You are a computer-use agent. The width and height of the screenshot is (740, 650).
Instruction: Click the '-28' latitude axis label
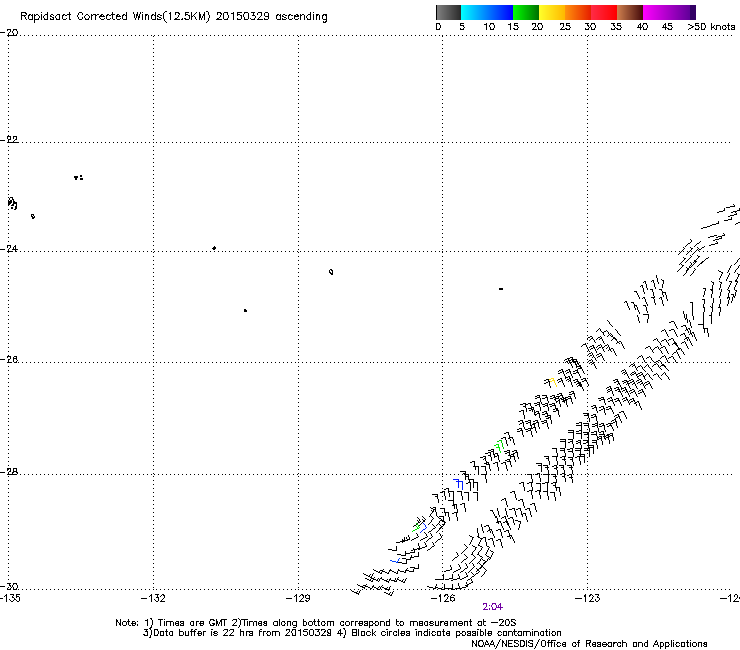click(9, 472)
